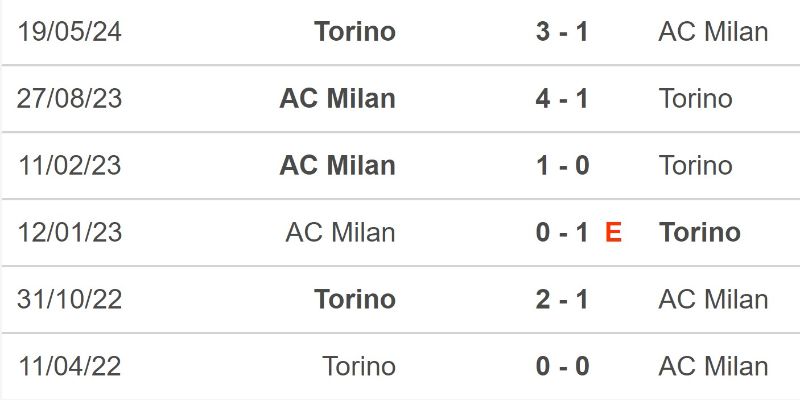This screenshot has width=800, height=400.
Task: Select the 31/10/22 match date
Action: (69, 300)
